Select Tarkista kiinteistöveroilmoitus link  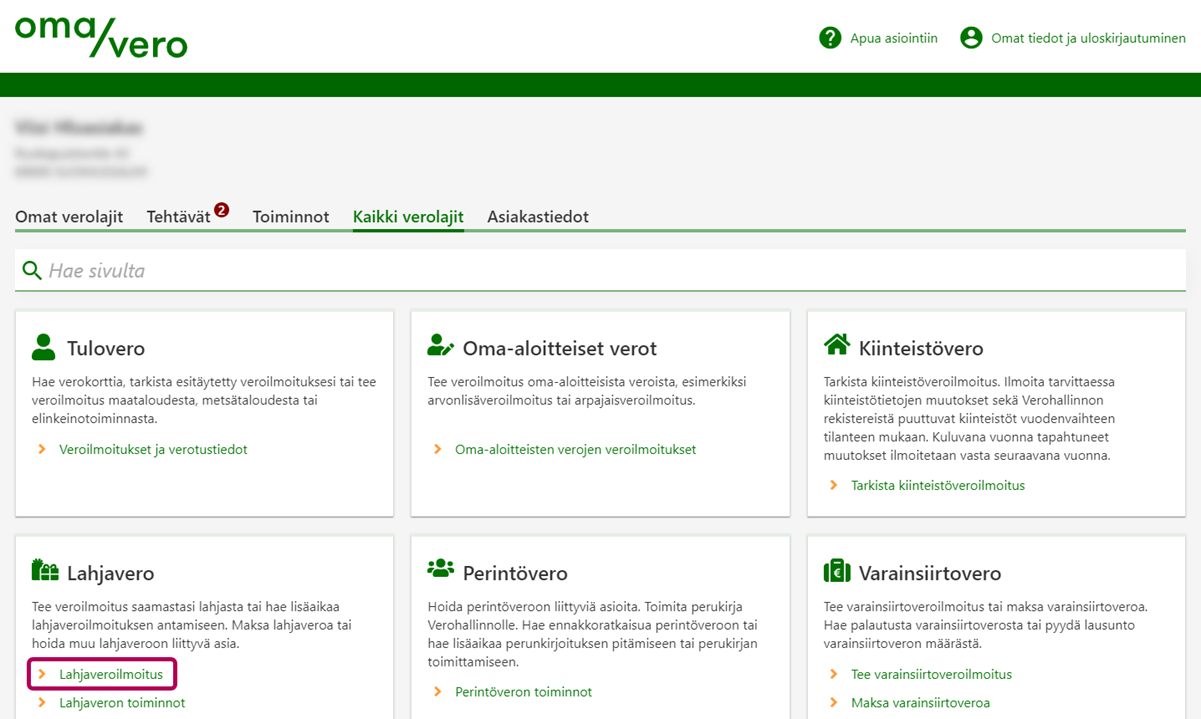pyautogui.click(x=937, y=486)
